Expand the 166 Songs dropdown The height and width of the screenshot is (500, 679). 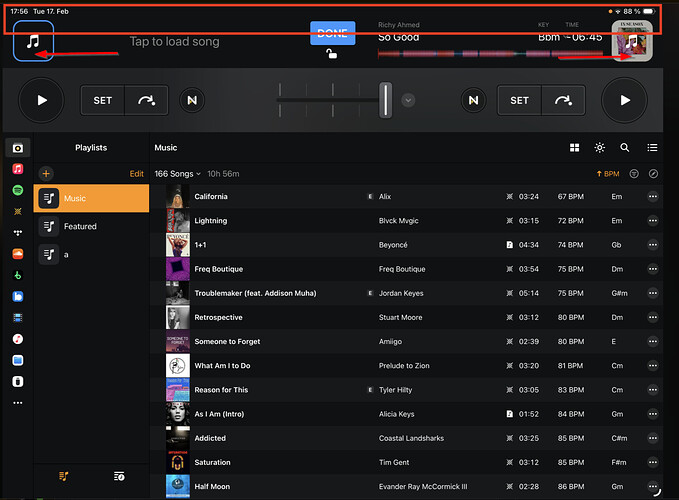coord(178,174)
